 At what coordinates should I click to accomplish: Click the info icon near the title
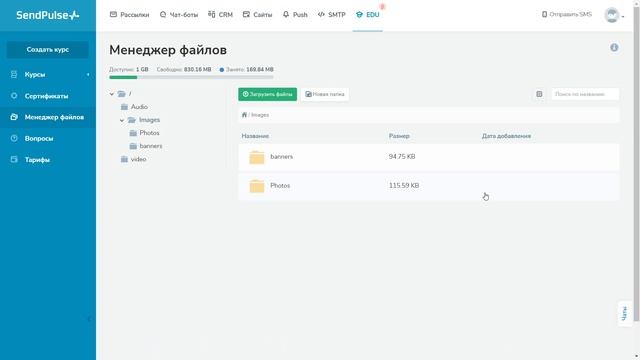(x=614, y=48)
